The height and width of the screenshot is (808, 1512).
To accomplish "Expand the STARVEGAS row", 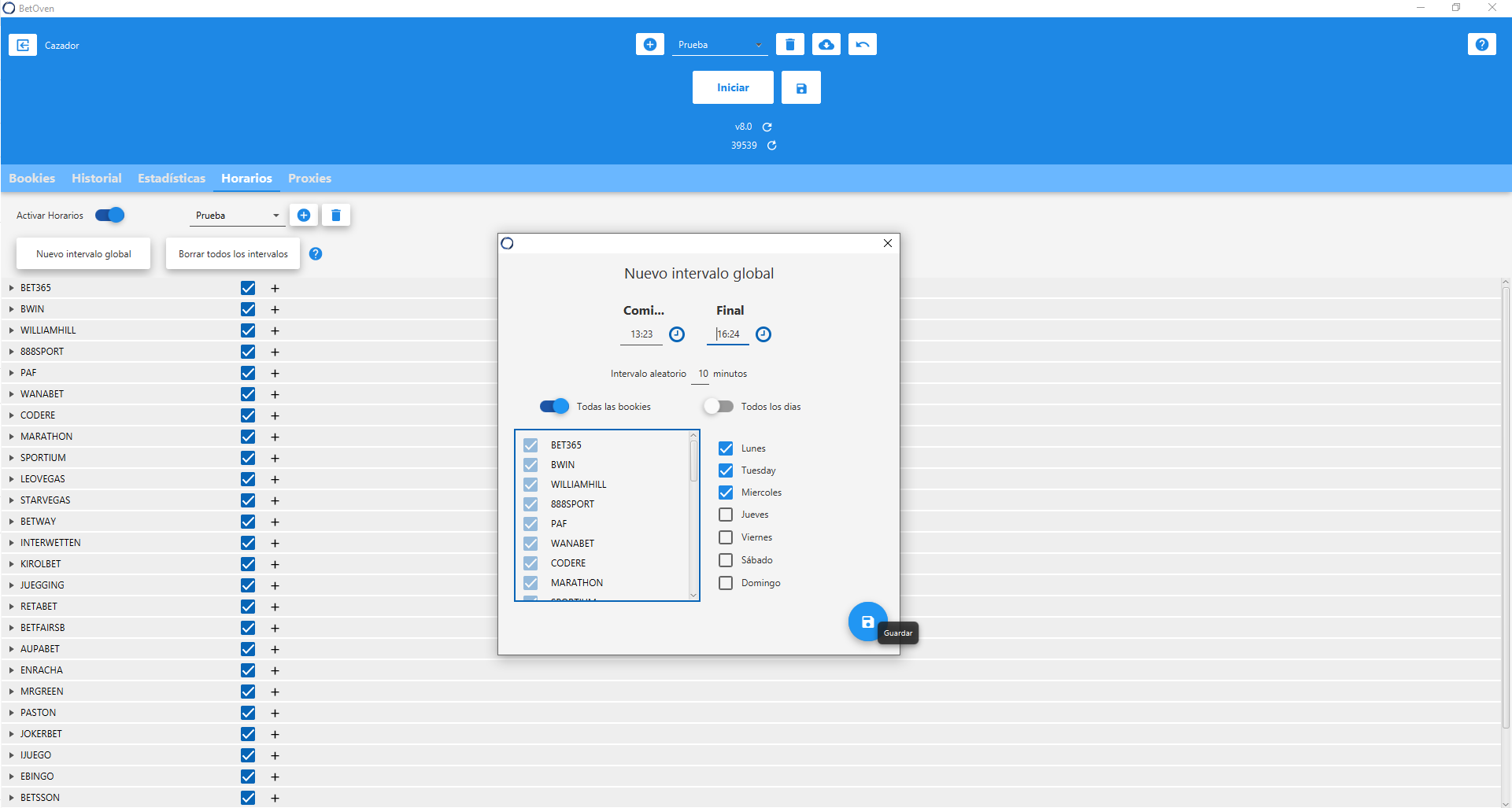I will 11,500.
